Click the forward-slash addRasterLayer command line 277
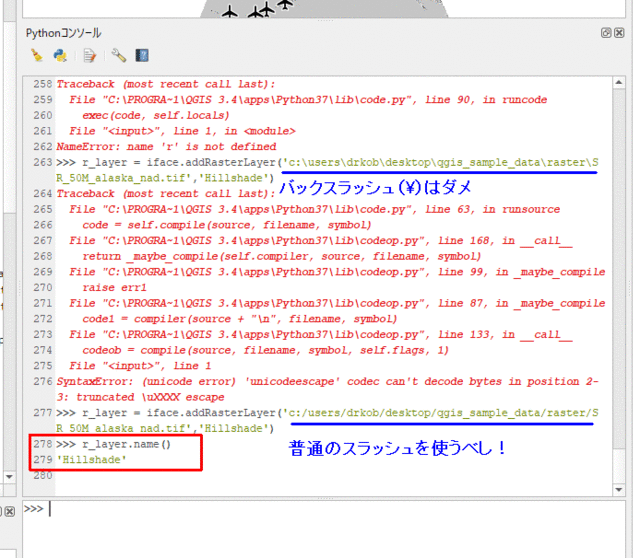This screenshot has height=558, width=640. click(327, 420)
